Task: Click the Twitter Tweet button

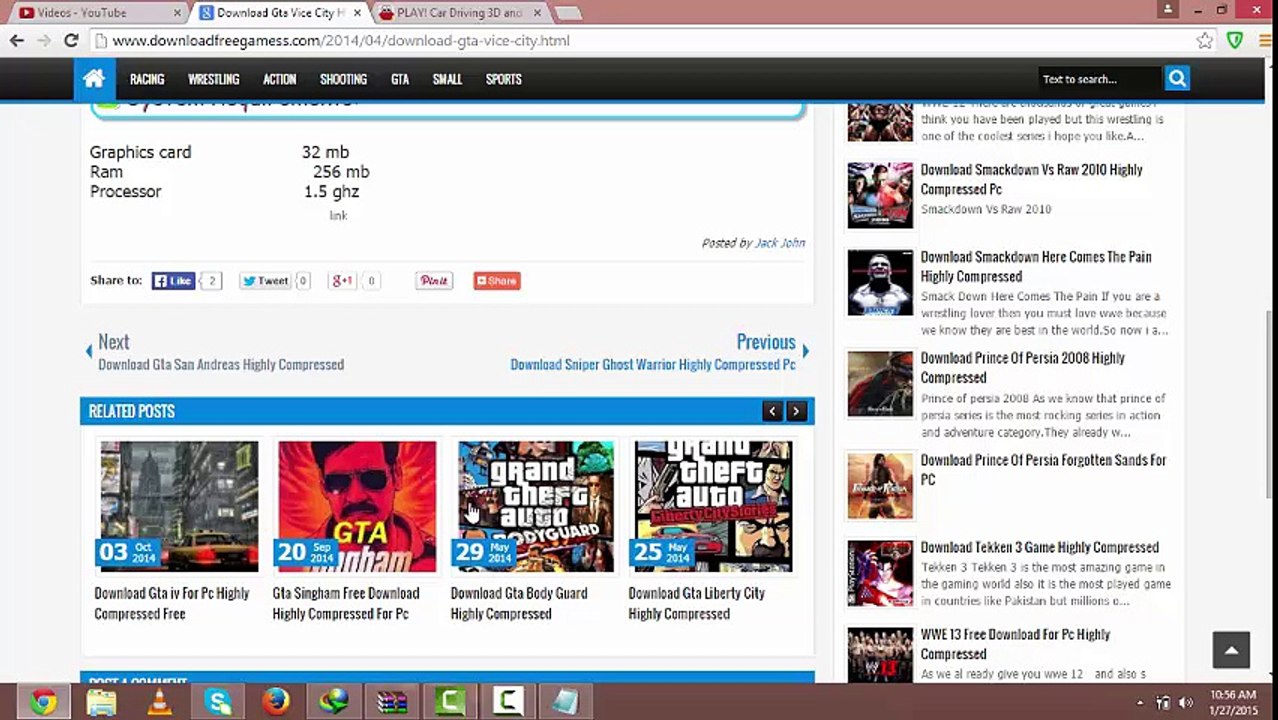Action: [x=265, y=281]
